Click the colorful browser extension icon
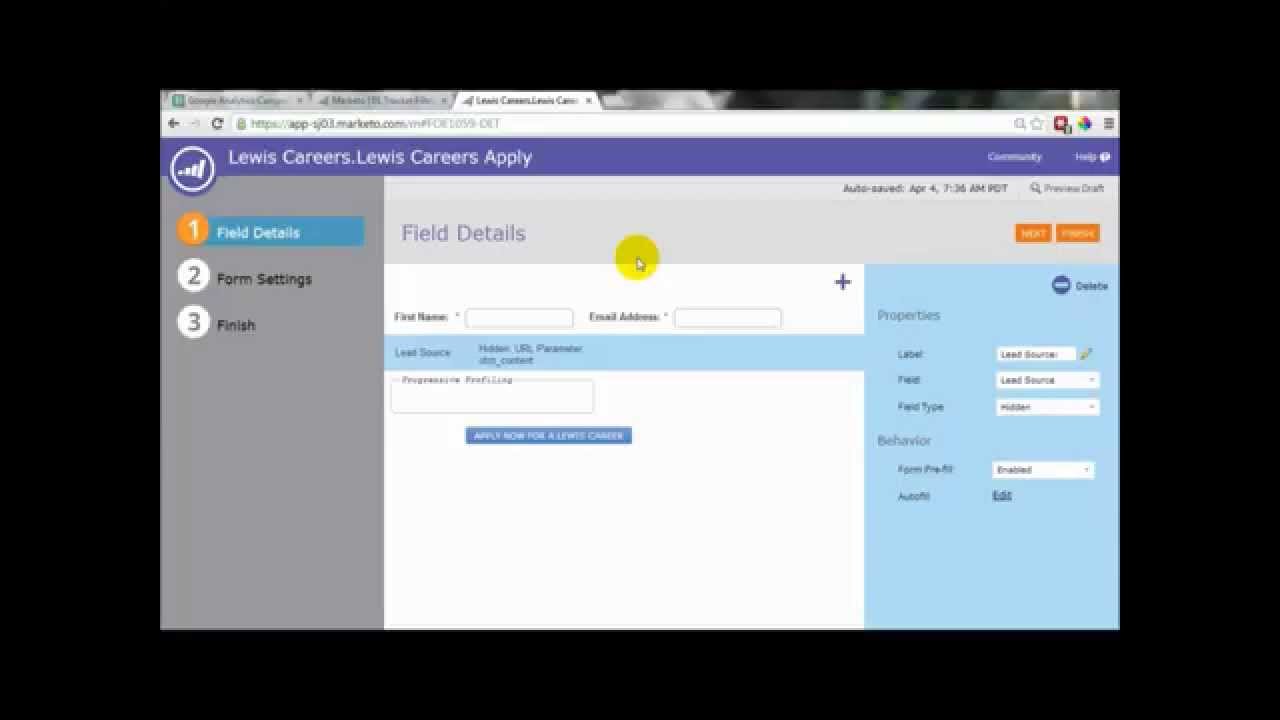1280x720 pixels. click(x=1085, y=124)
